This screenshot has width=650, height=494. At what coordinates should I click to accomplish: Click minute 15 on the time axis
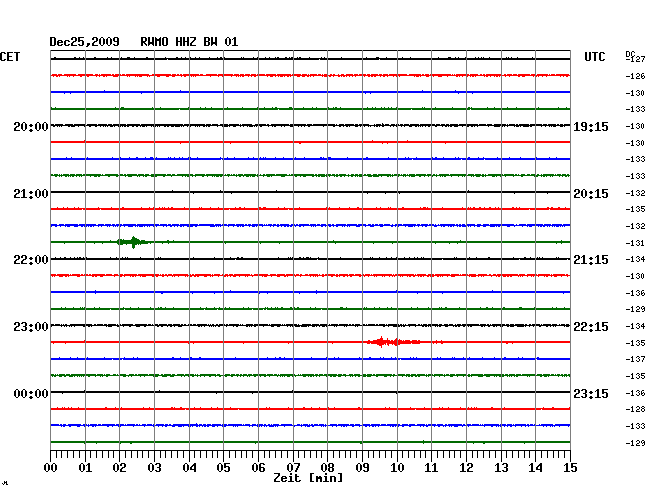click(570, 468)
